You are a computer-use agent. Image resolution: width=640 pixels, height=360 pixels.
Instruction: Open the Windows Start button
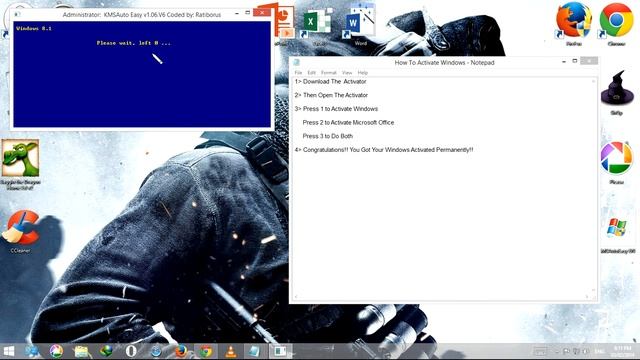[9, 351]
